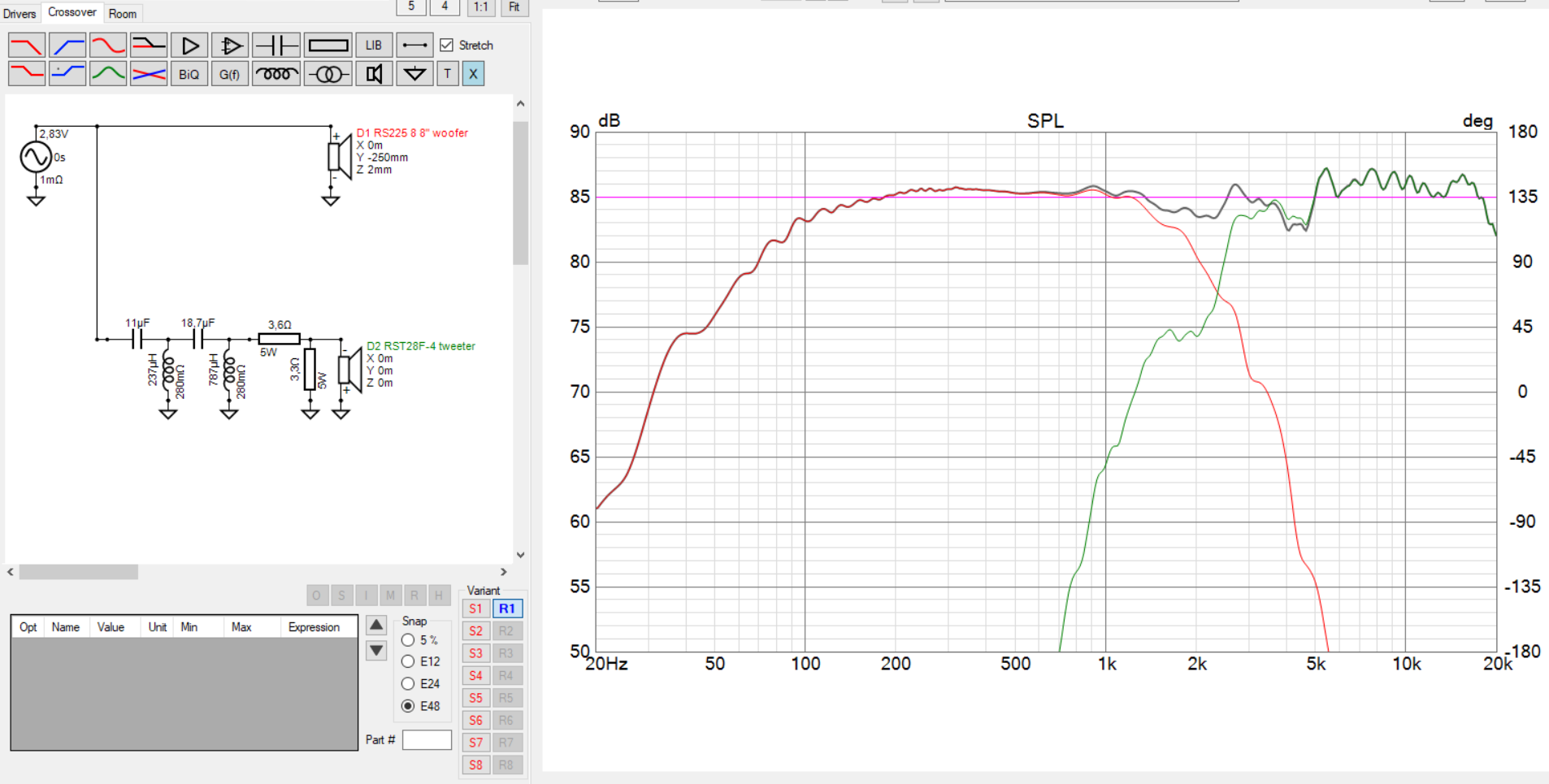This screenshot has height=784, width=1549.
Task: Add a transformer component
Action: point(328,74)
